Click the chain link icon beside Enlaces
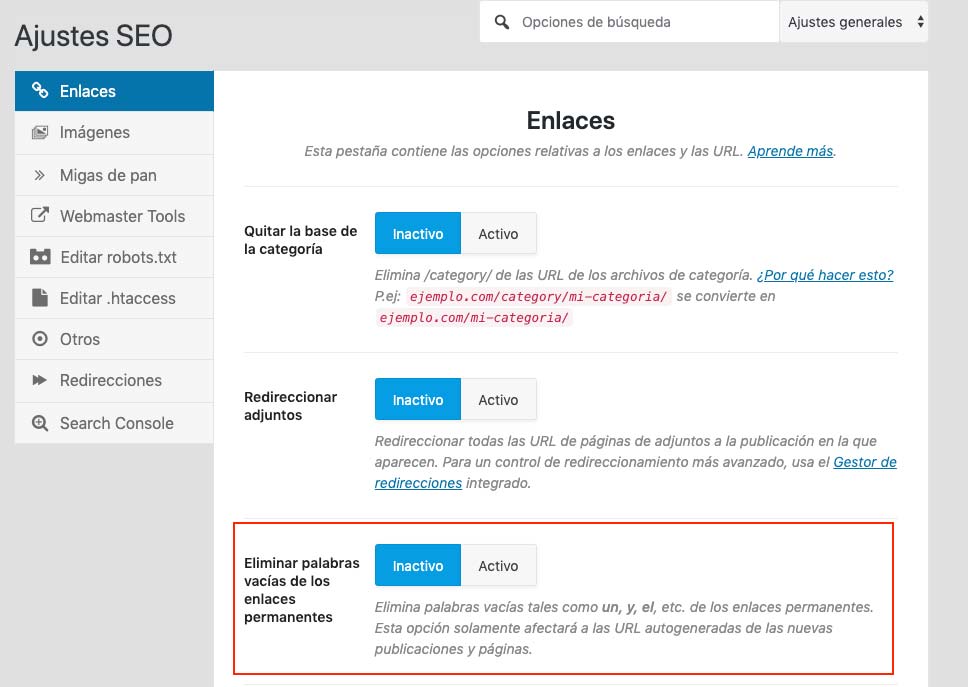Image resolution: width=968 pixels, height=687 pixels. click(x=40, y=91)
